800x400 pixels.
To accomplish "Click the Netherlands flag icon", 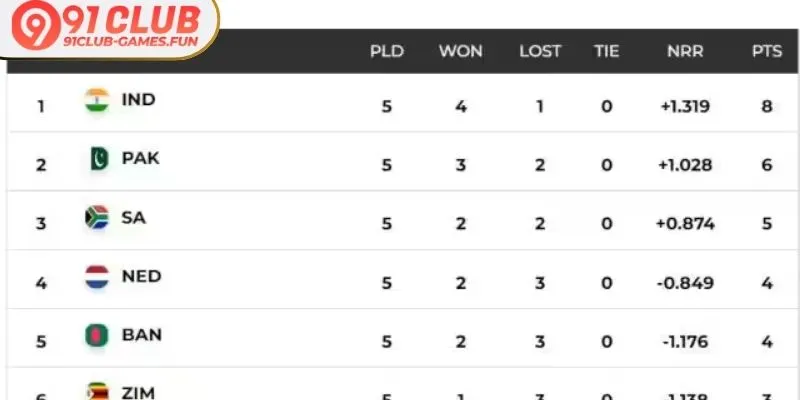I will click(x=97, y=277).
